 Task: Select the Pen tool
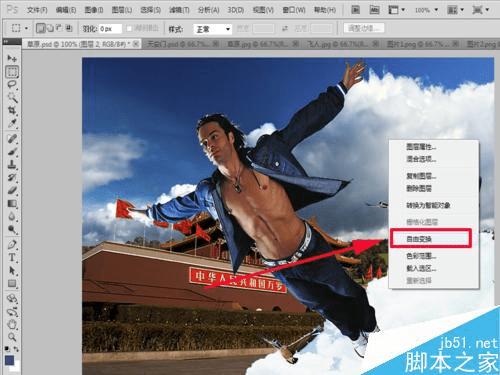point(12,245)
